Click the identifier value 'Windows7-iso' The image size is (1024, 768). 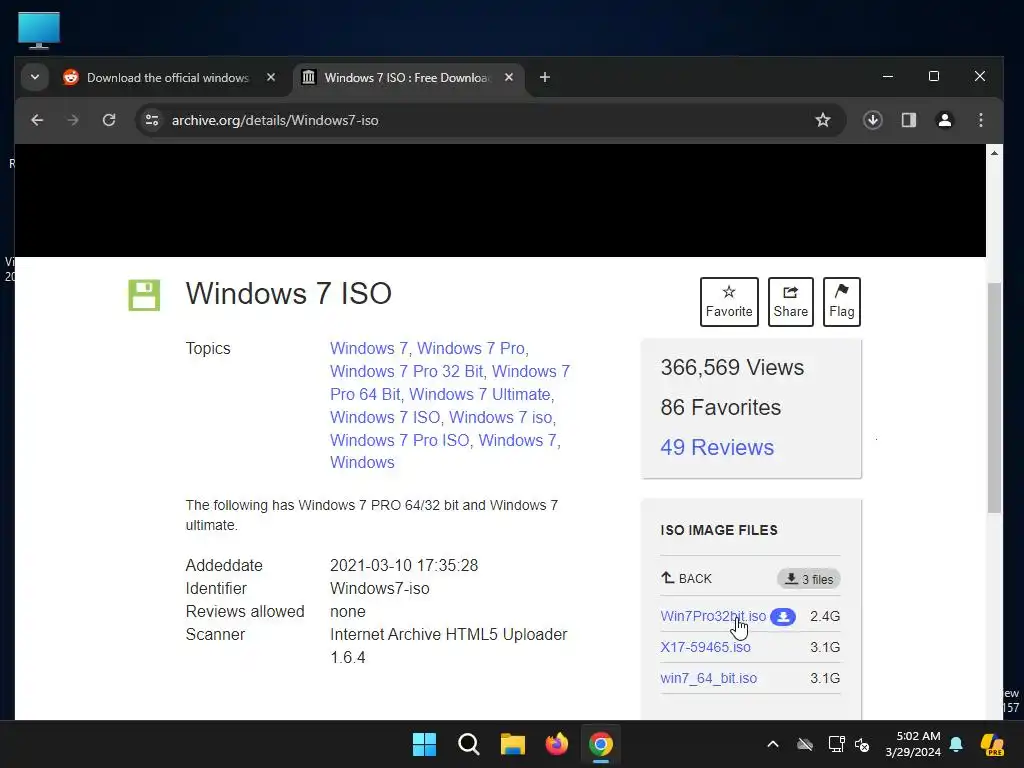pos(379,588)
